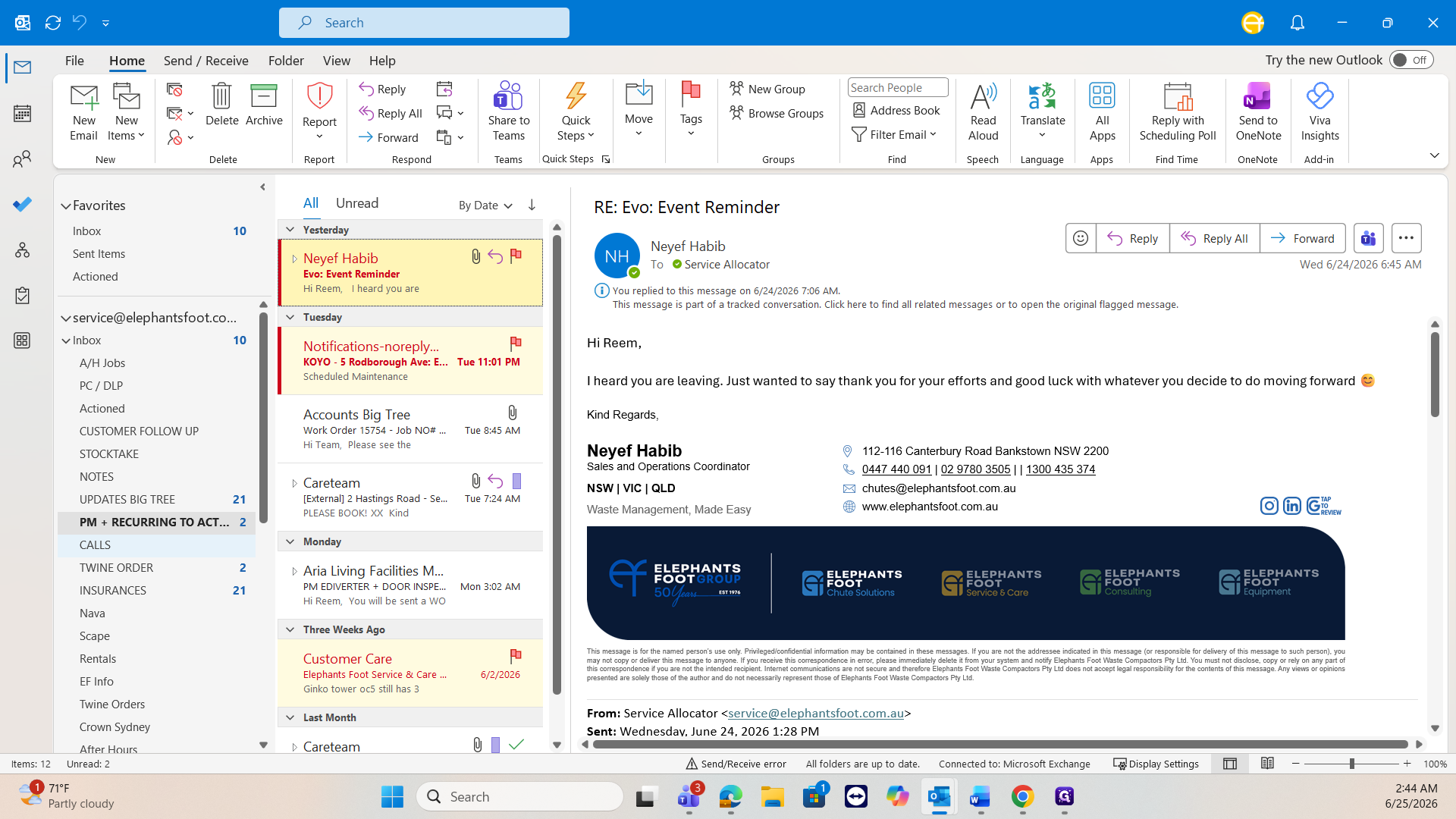The image size is (1456, 819).
Task: Click Share to Teams icon
Action: click(508, 96)
